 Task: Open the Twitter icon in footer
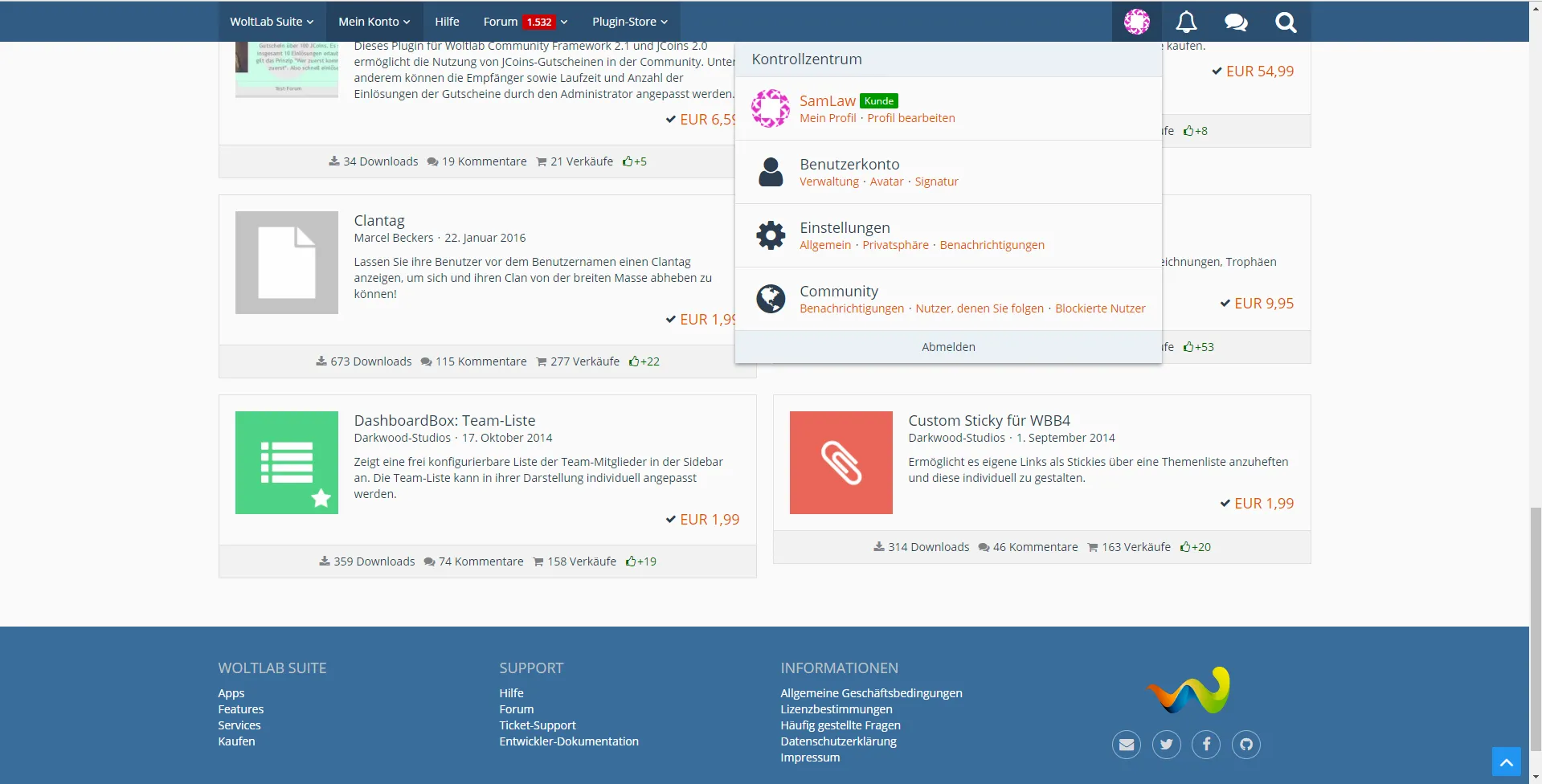[x=1166, y=745]
